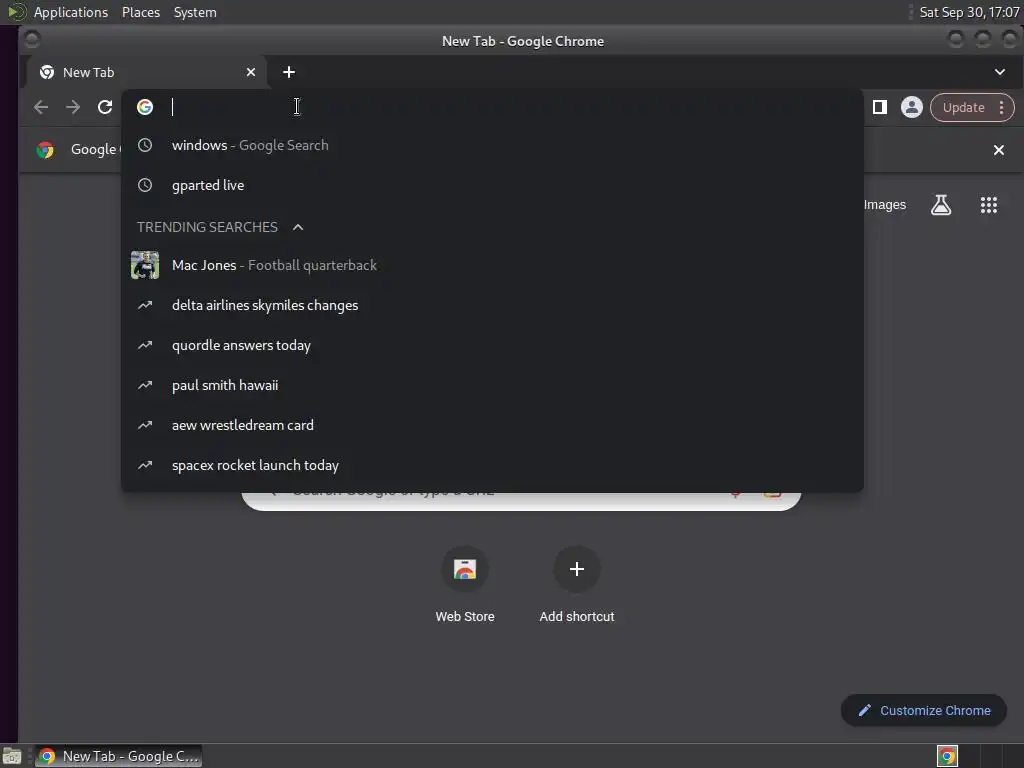Click the Customize Chrome button
1024x768 pixels.
point(924,711)
